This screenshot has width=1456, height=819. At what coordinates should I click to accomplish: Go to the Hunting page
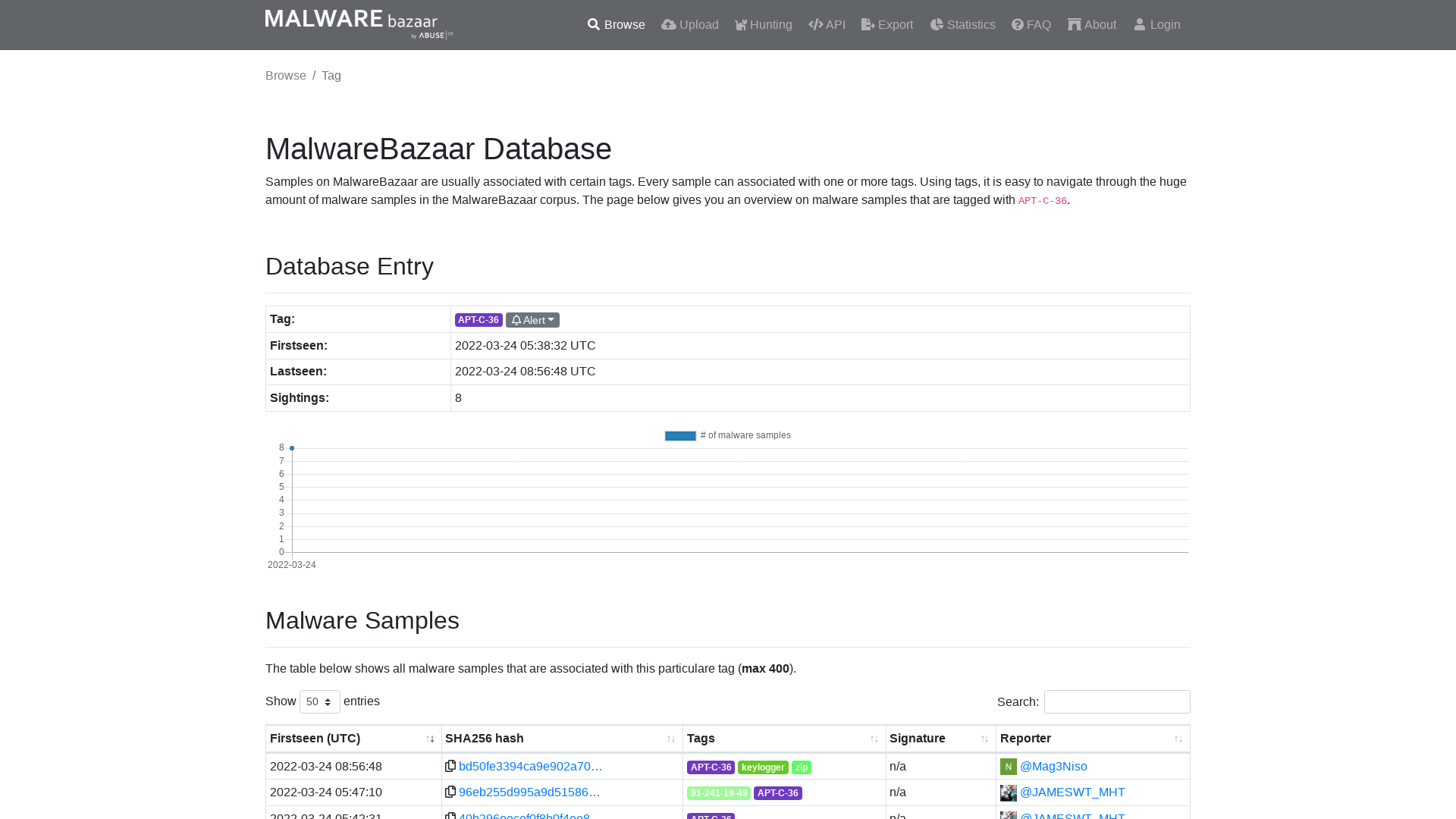(x=763, y=25)
